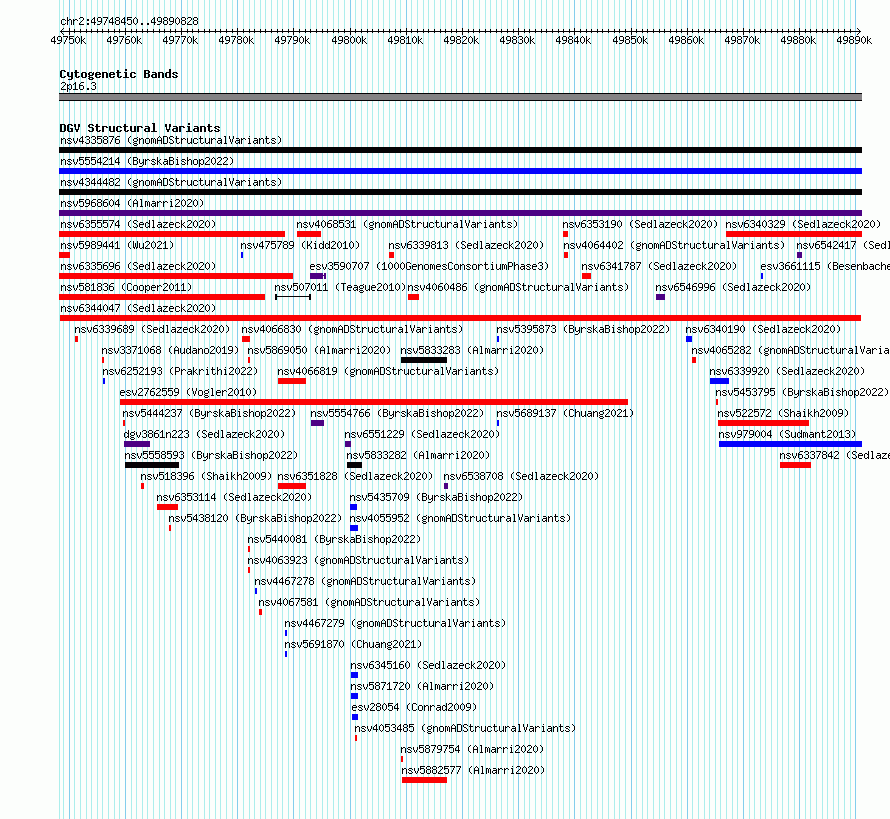Click purple bar under nsv5554766
890x819 pixels.
[x=317, y=423]
